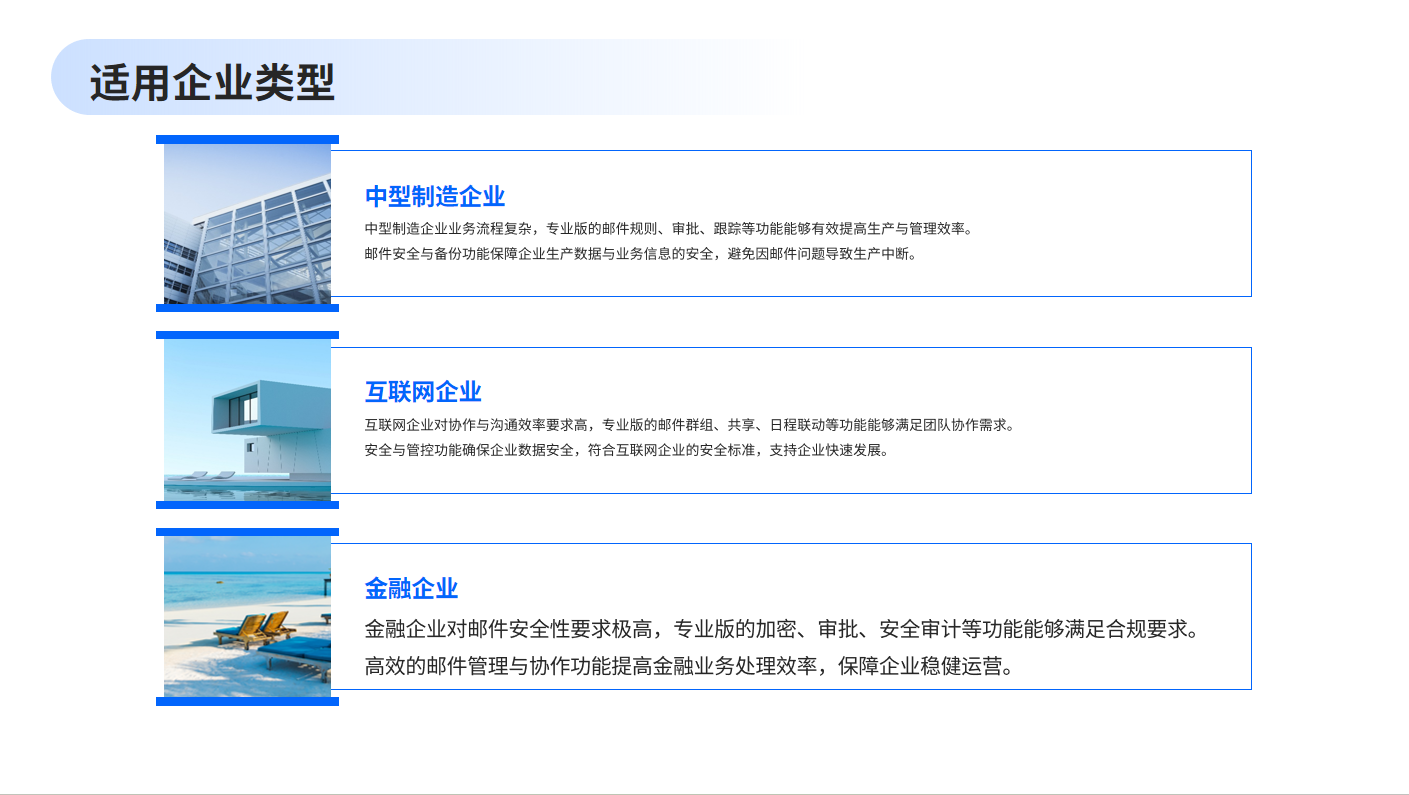Screen dimensions: 1409x795
Task: Click the heading 中型制造企业
Action: [x=435, y=196]
